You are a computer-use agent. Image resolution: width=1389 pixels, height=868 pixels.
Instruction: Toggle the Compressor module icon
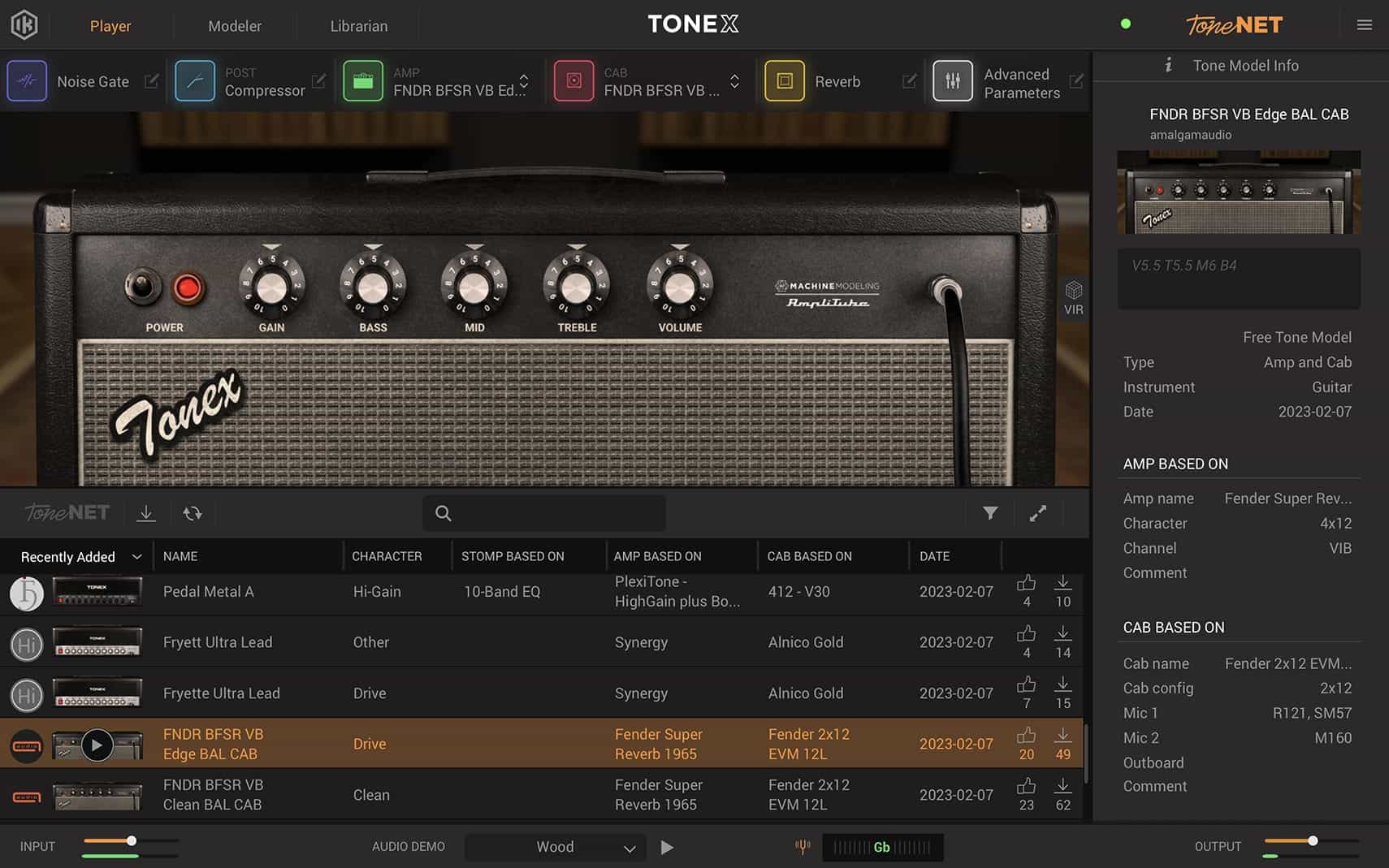[195, 81]
